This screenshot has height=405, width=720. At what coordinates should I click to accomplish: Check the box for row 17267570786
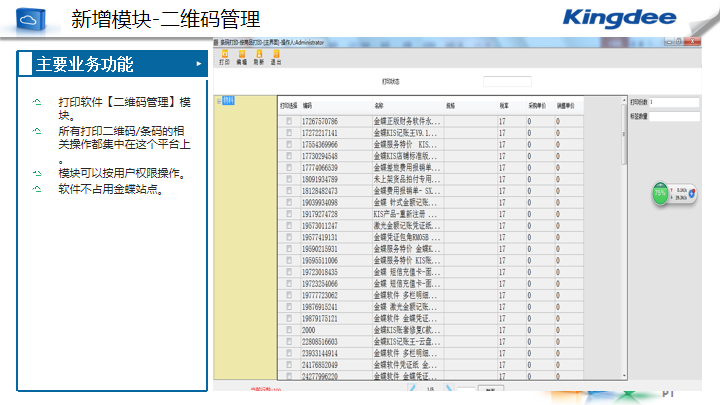pos(289,121)
